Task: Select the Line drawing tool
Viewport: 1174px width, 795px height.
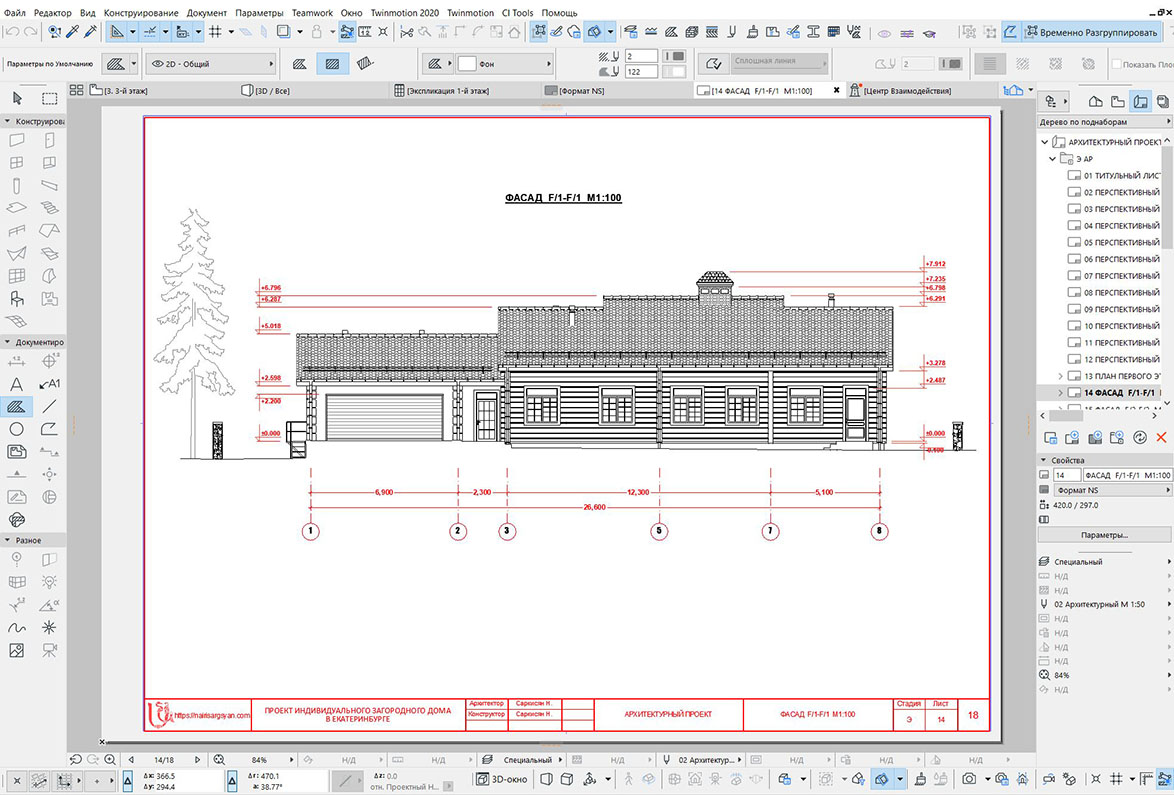Action: [x=49, y=406]
